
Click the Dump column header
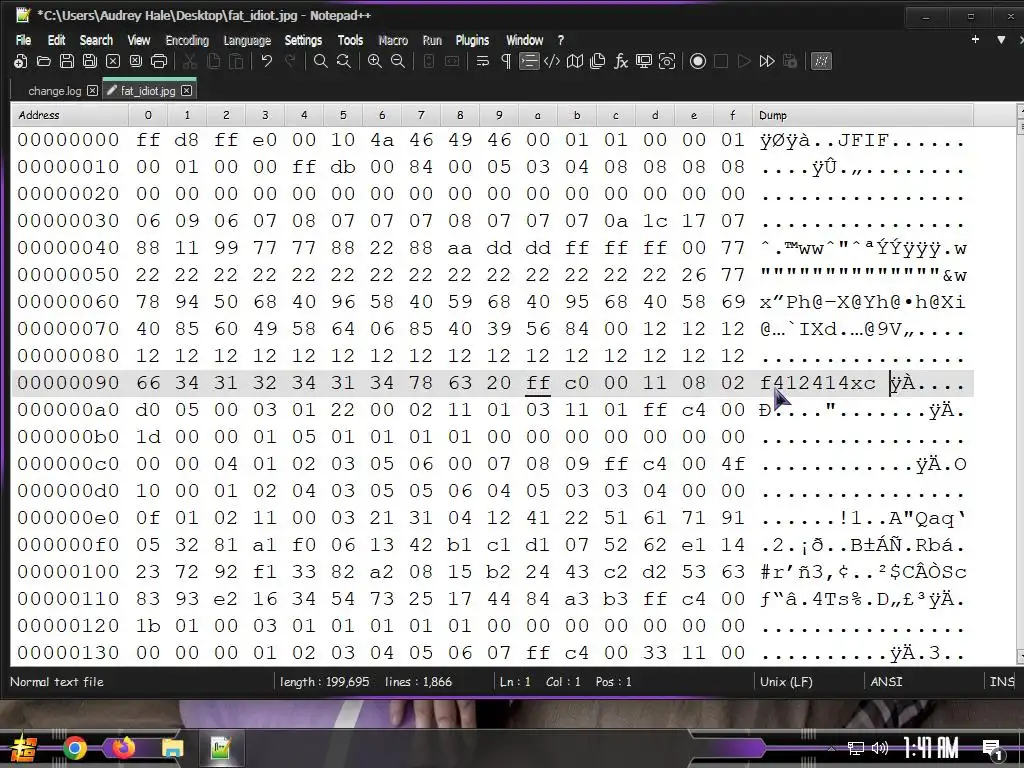[x=863, y=115]
